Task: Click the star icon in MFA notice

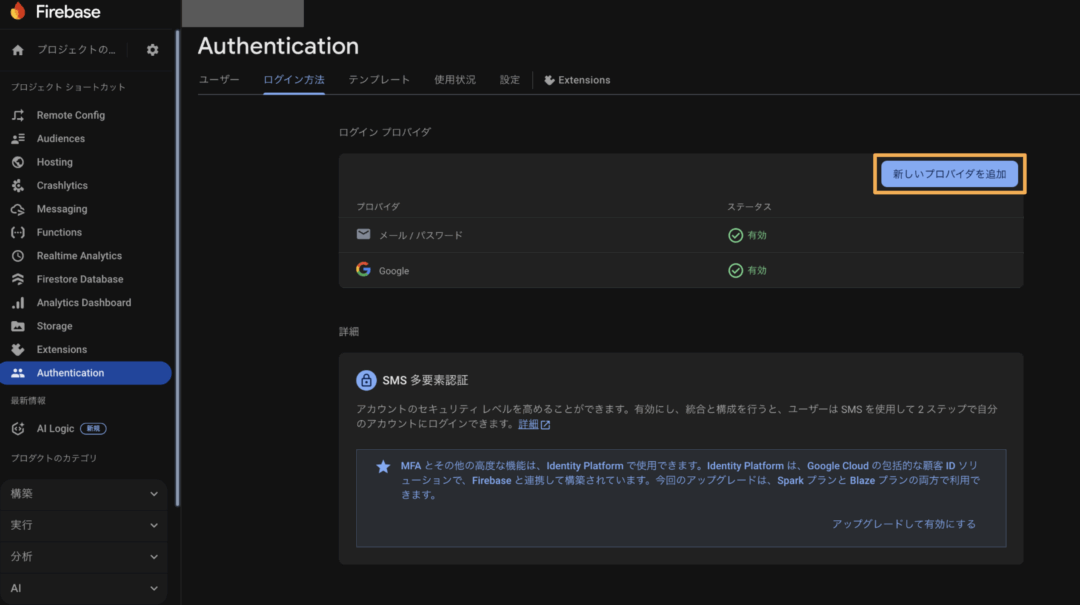Action: [383, 466]
